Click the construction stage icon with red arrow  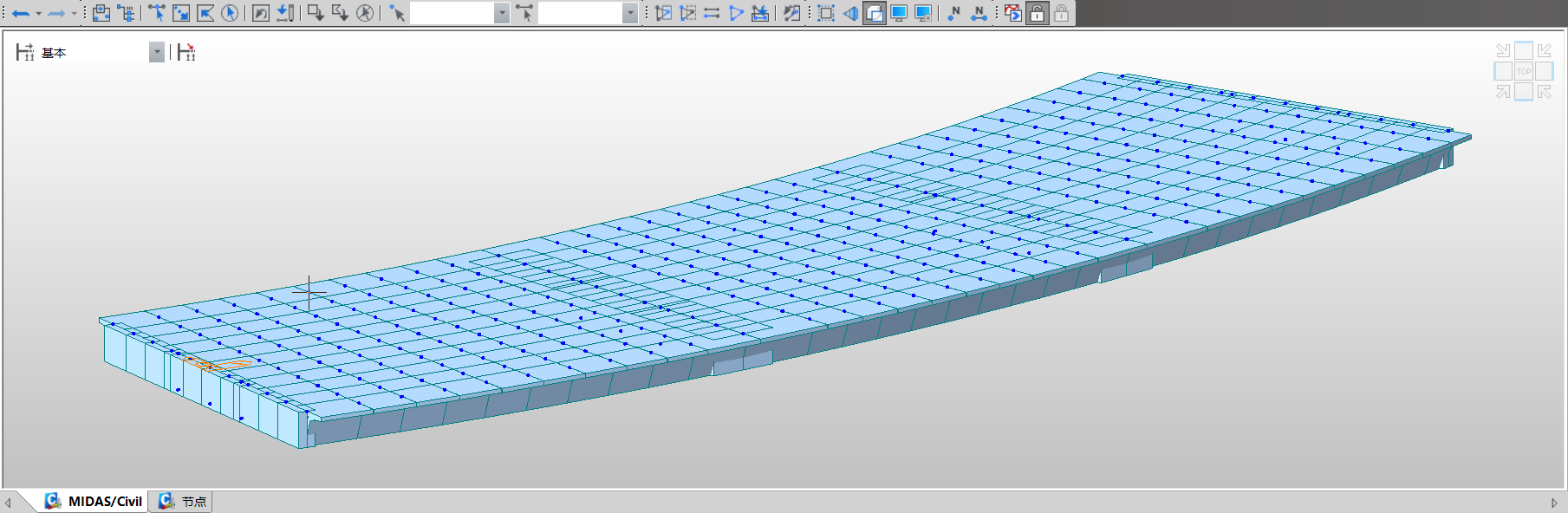[186, 53]
